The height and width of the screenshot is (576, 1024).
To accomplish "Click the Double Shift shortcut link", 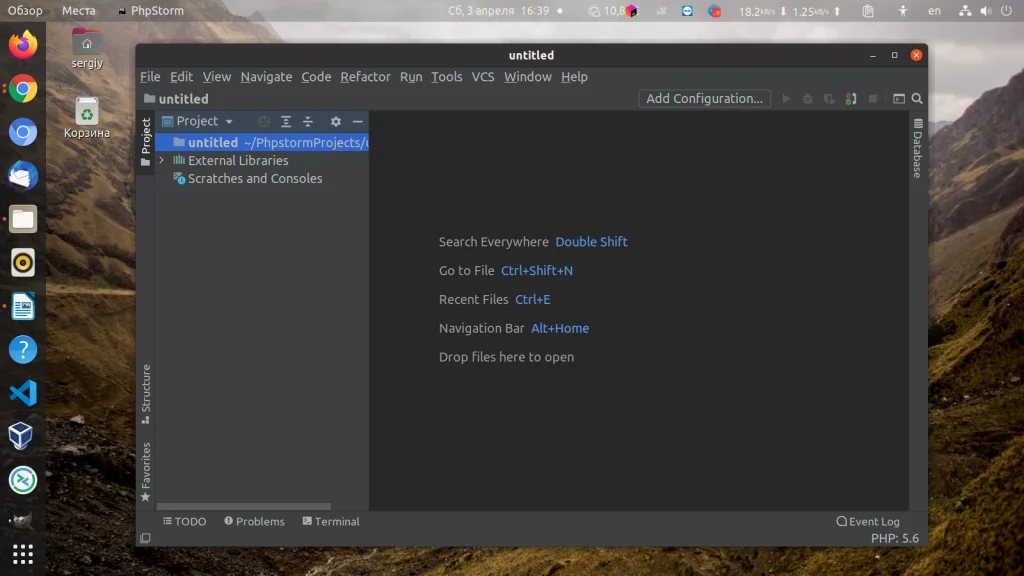I will tap(591, 241).
